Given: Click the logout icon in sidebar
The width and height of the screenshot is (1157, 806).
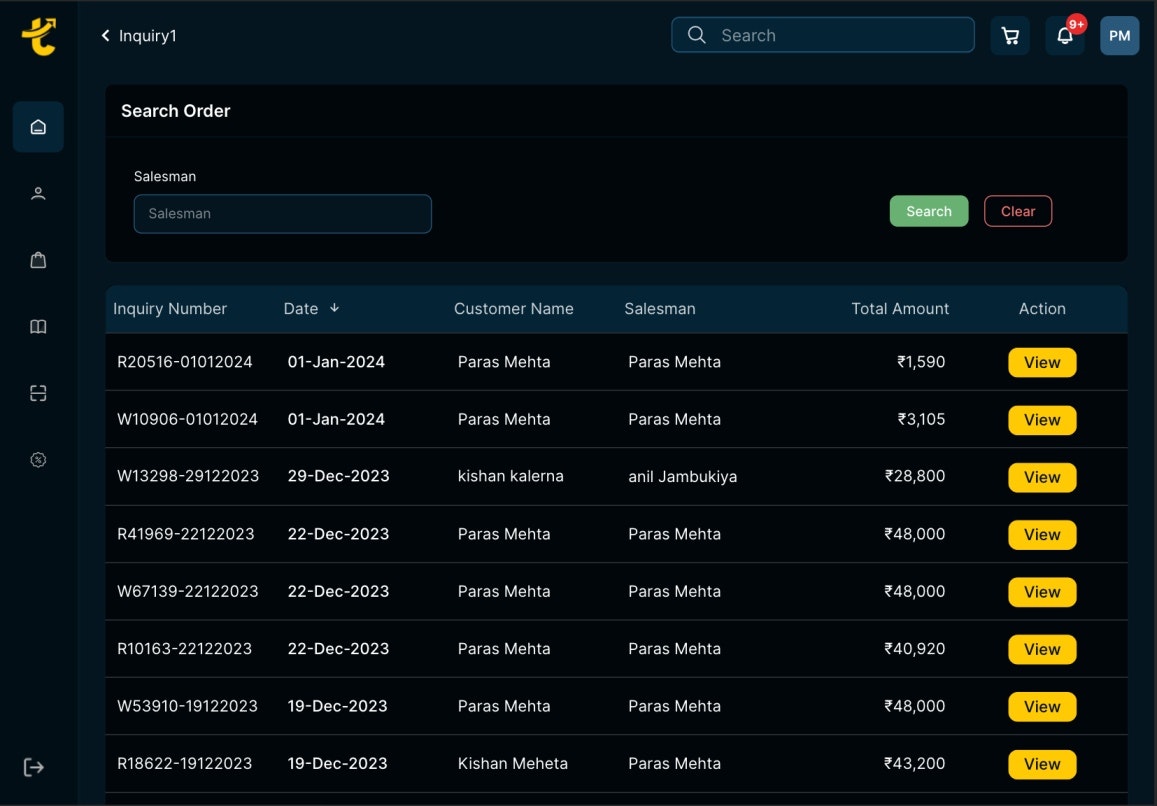Looking at the screenshot, I should coord(34,768).
